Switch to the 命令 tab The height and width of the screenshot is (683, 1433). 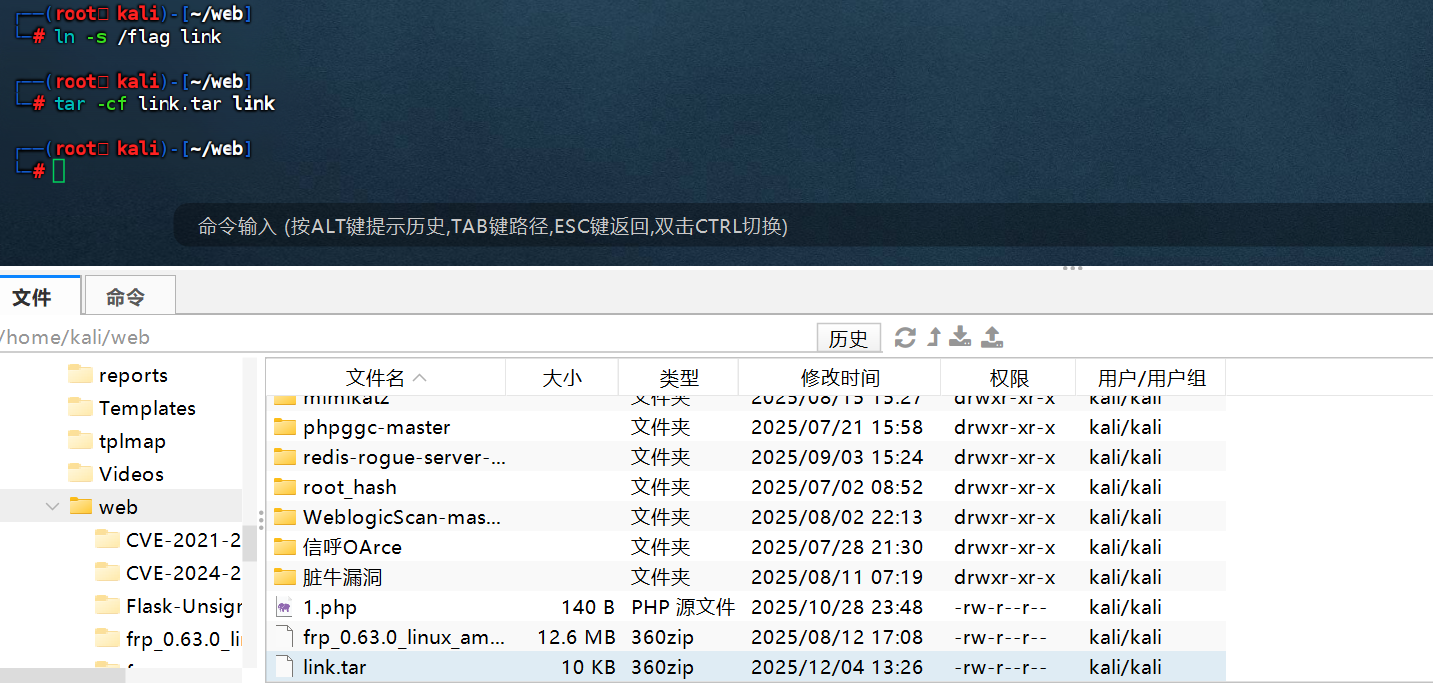click(129, 295)
